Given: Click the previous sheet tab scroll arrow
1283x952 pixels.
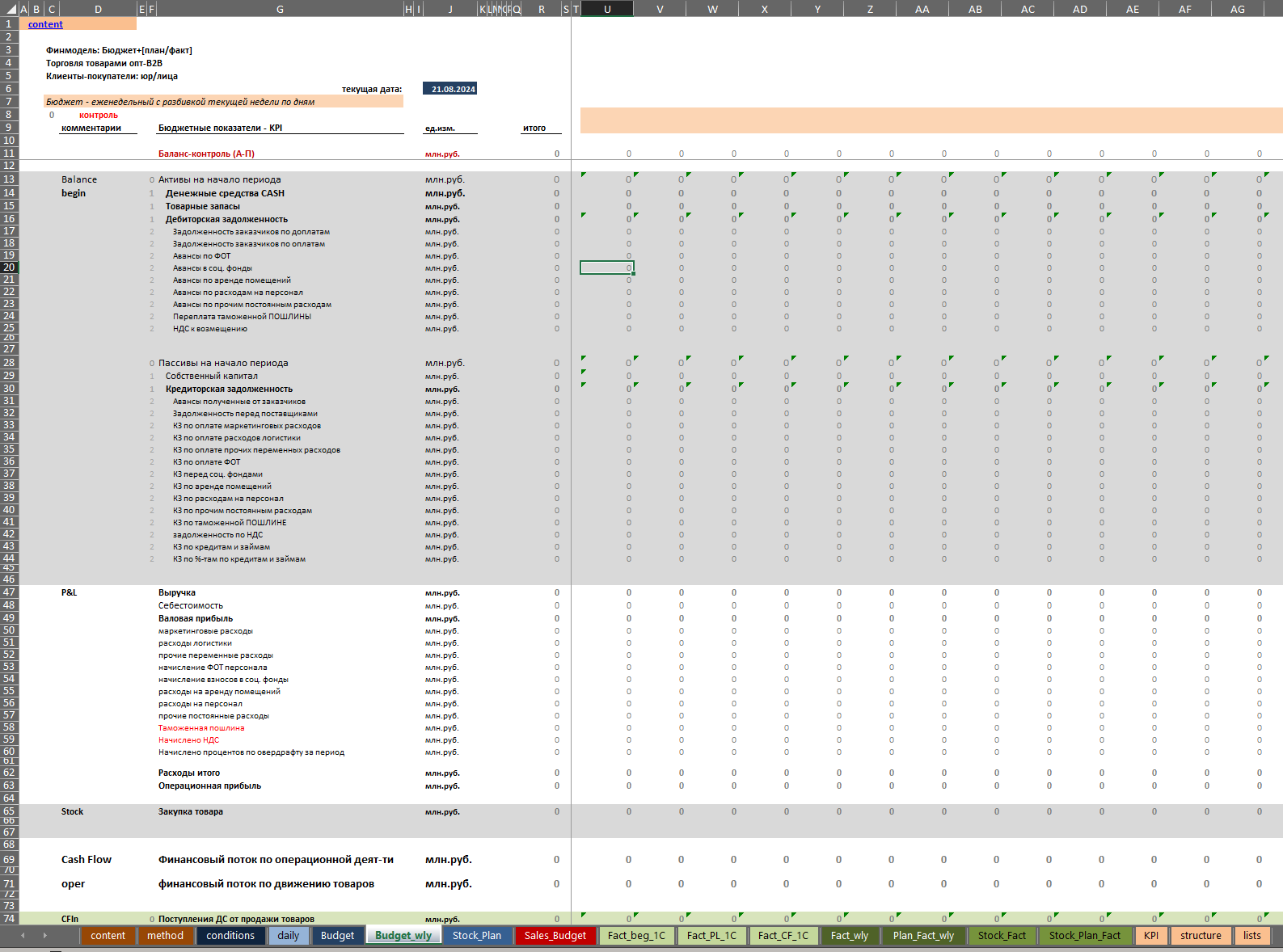Looking at the screenshot, I should pos(23,935).
